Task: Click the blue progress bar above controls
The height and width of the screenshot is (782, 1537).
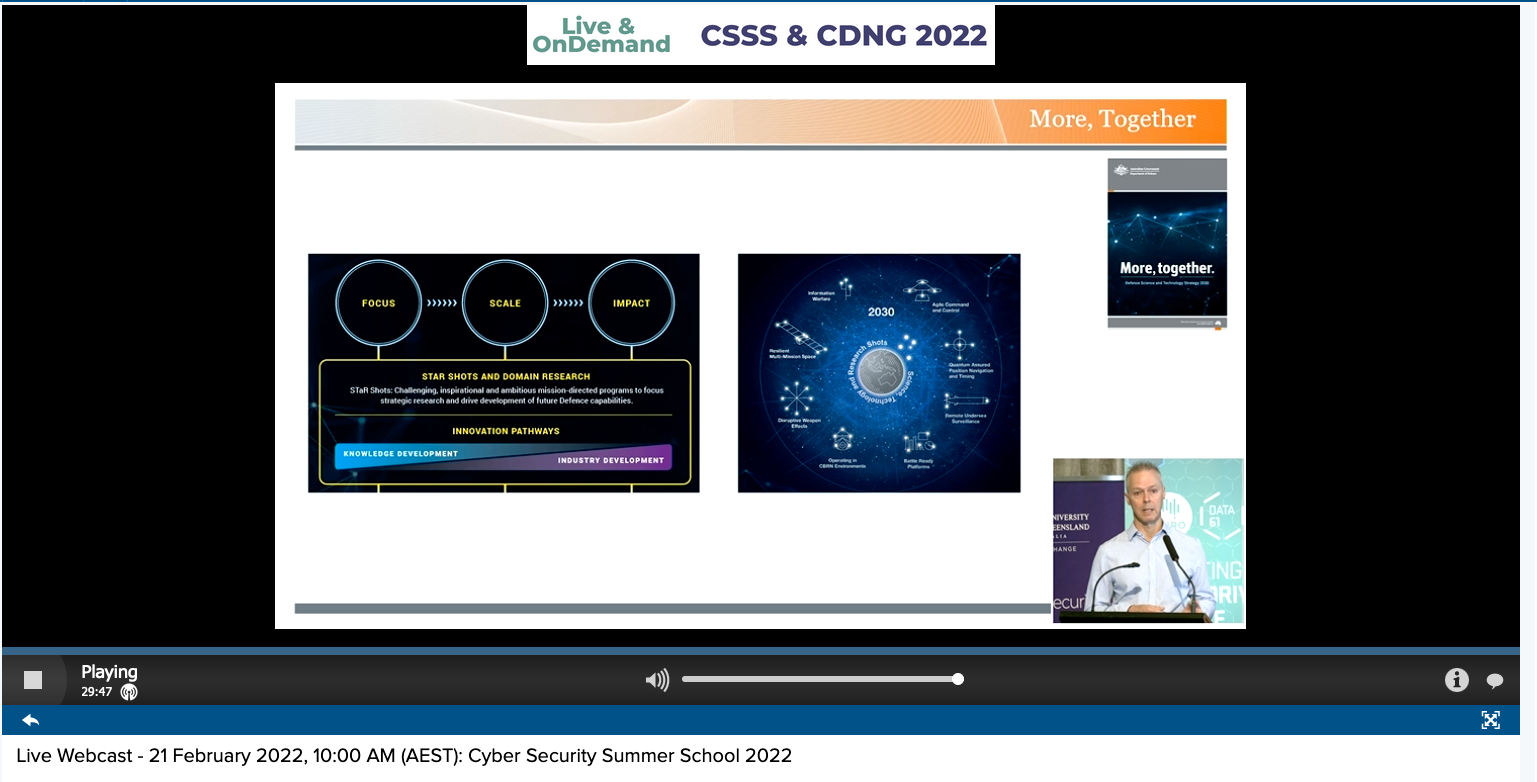Action: pos(760,651)
